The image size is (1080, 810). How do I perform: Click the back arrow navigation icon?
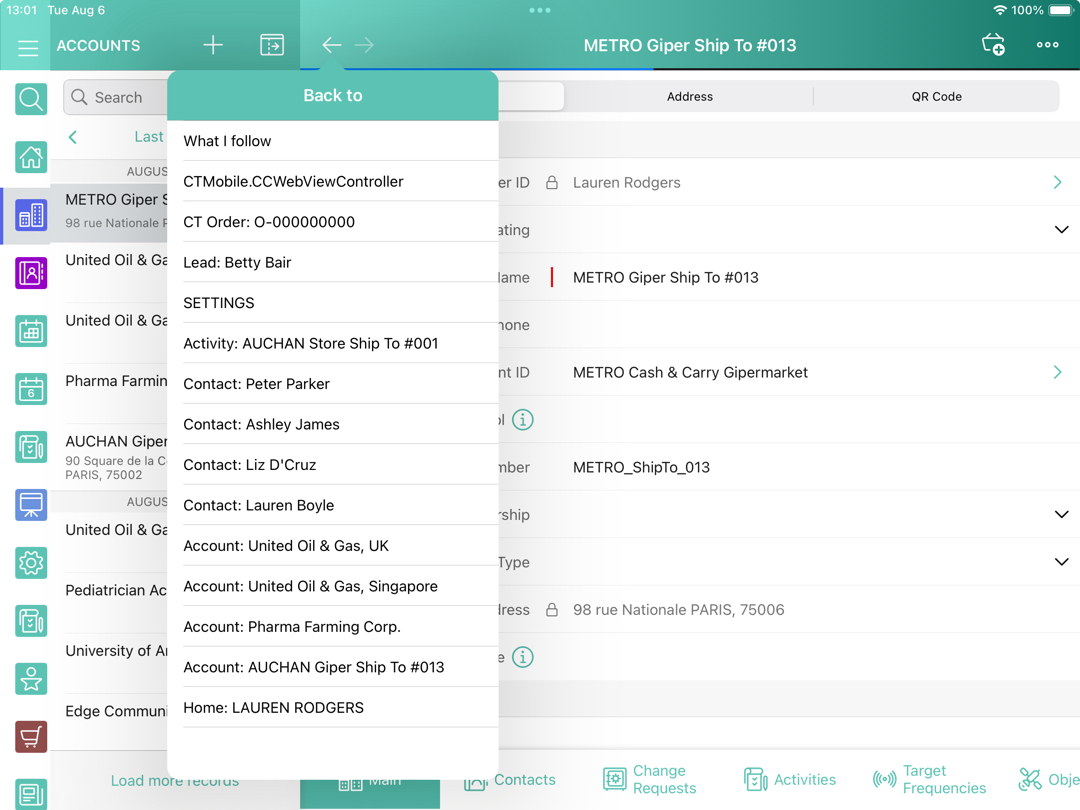point(332,45)
